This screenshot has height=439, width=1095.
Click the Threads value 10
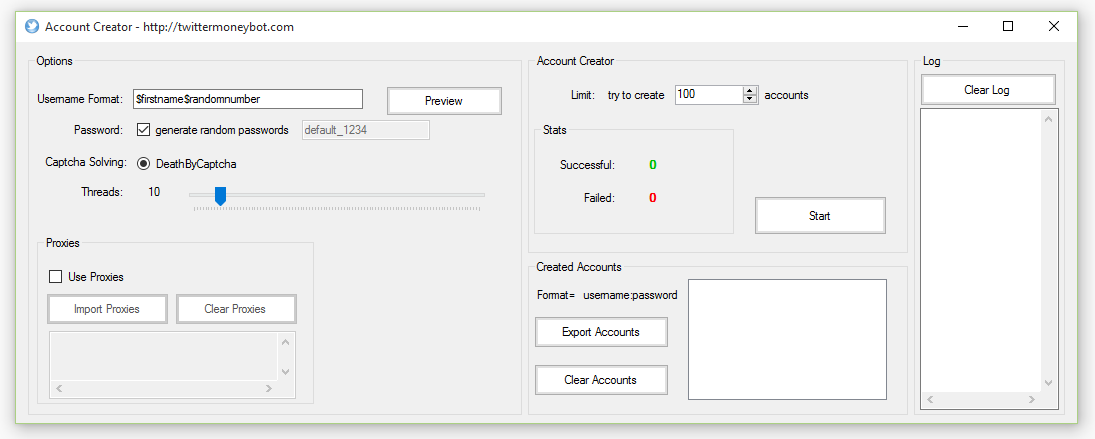click(154, 192)
